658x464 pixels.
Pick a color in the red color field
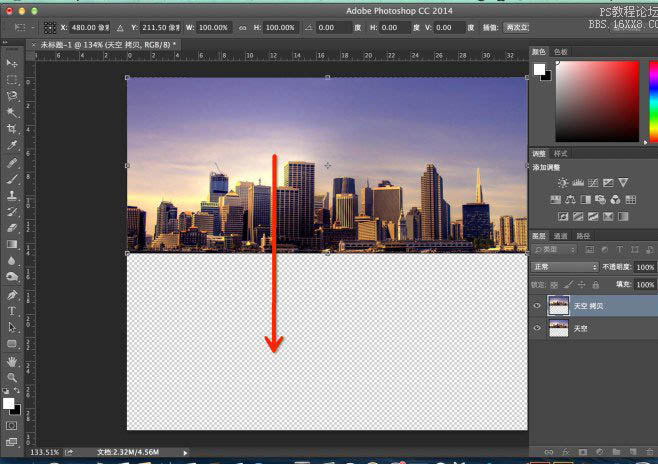pos(597,101)
